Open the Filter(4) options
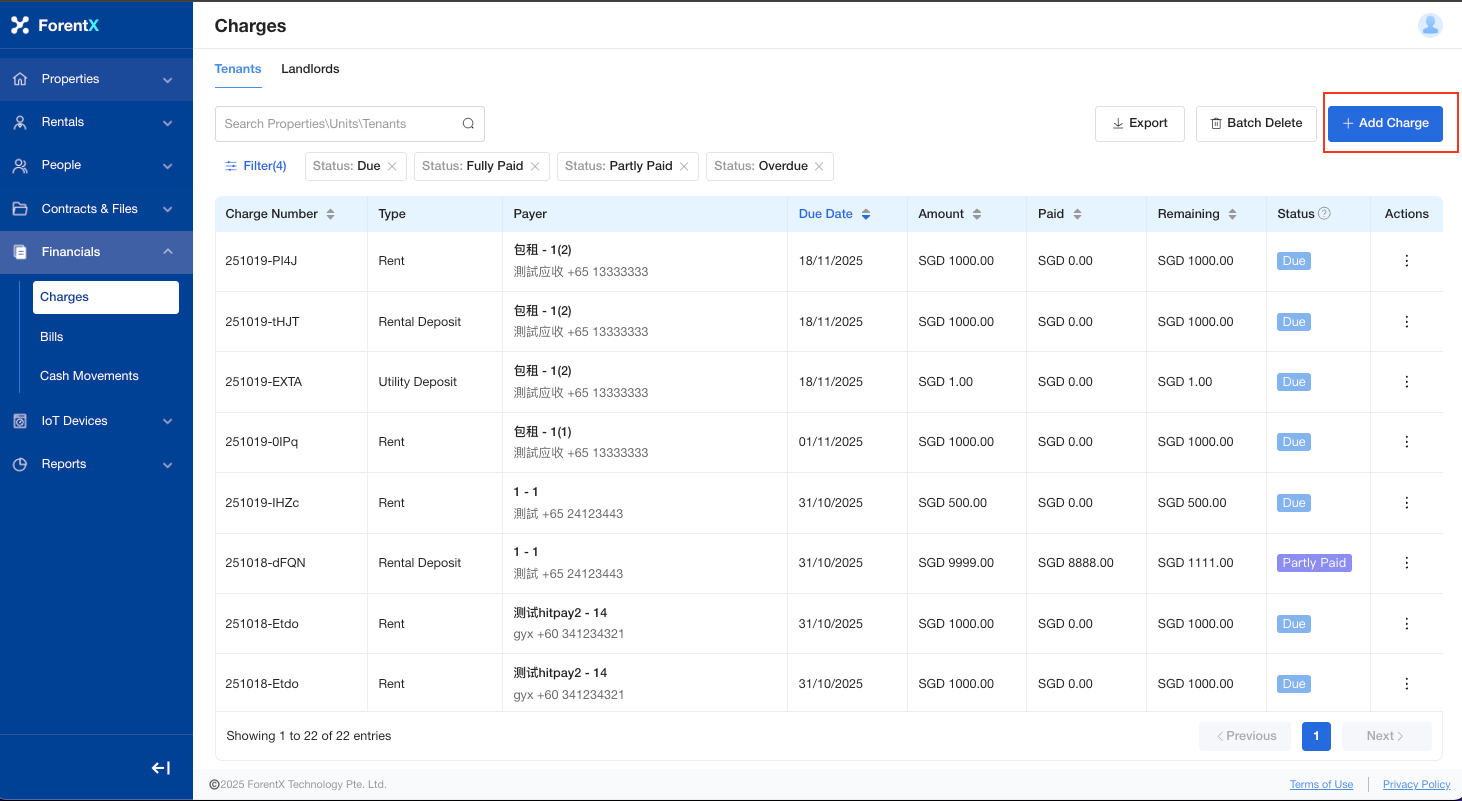Viewport: 1462px width, 801px height. pyautogui.click(x=256, y=166)
